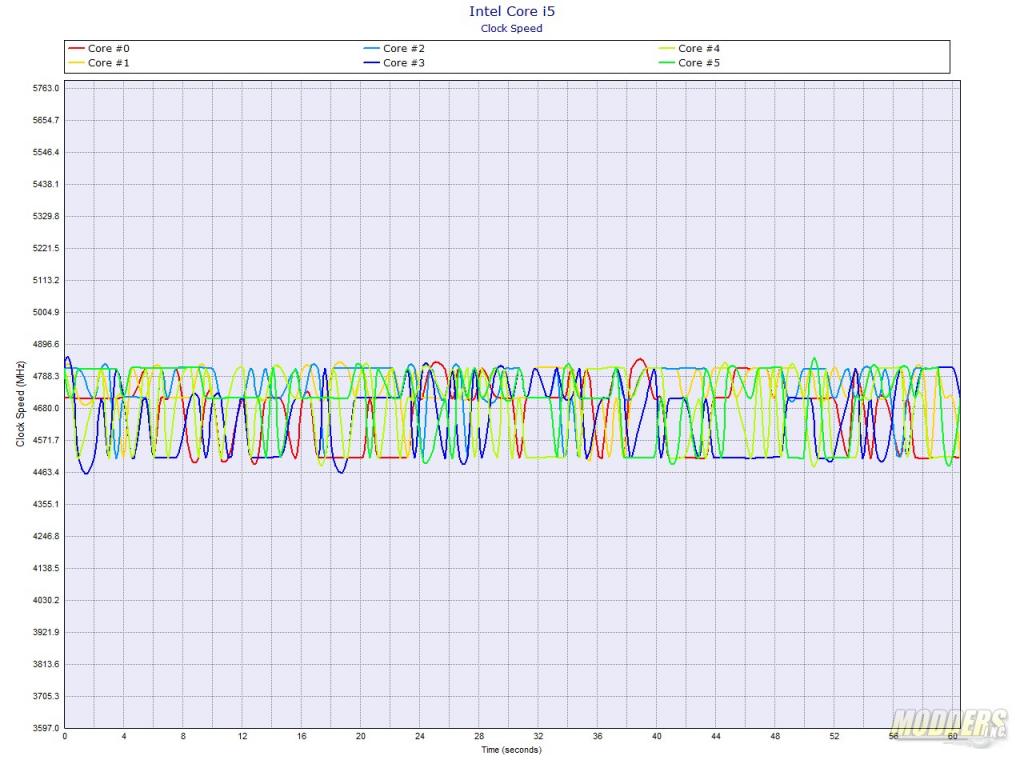Click the 48 seconds x-axis tick label
This screenshot has height=768, width=1024.
coord(775,736)
